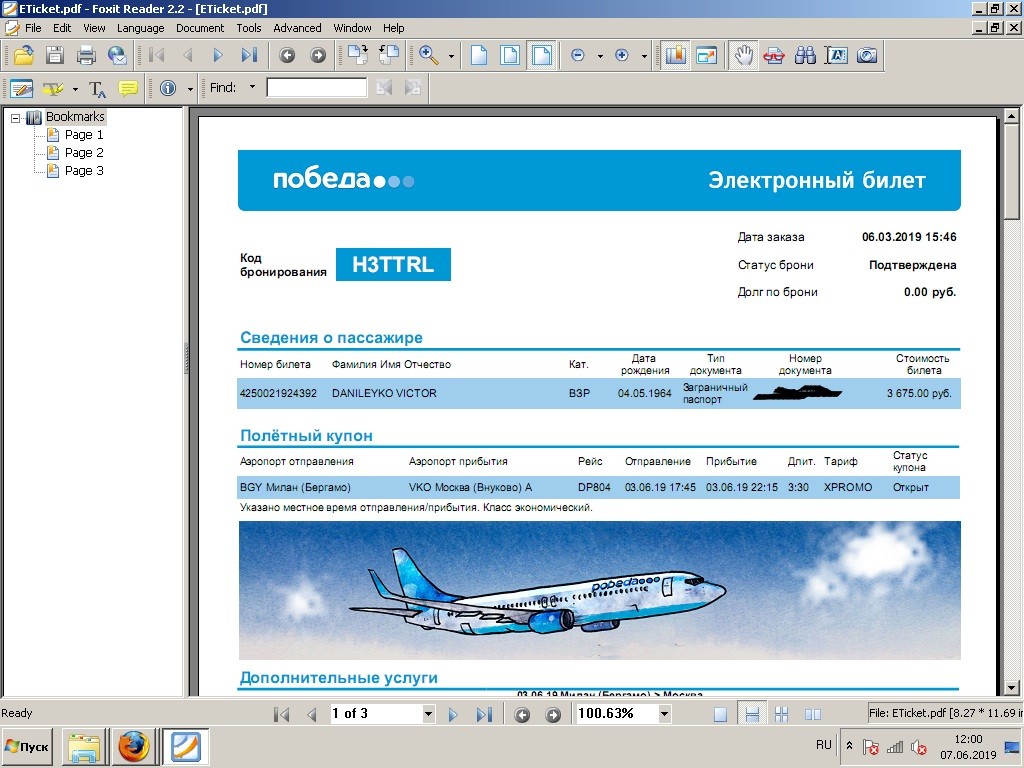Open the zoom percentage dropdown
This screenshot has height=768, width=1024.
click(x=663, y=714)
